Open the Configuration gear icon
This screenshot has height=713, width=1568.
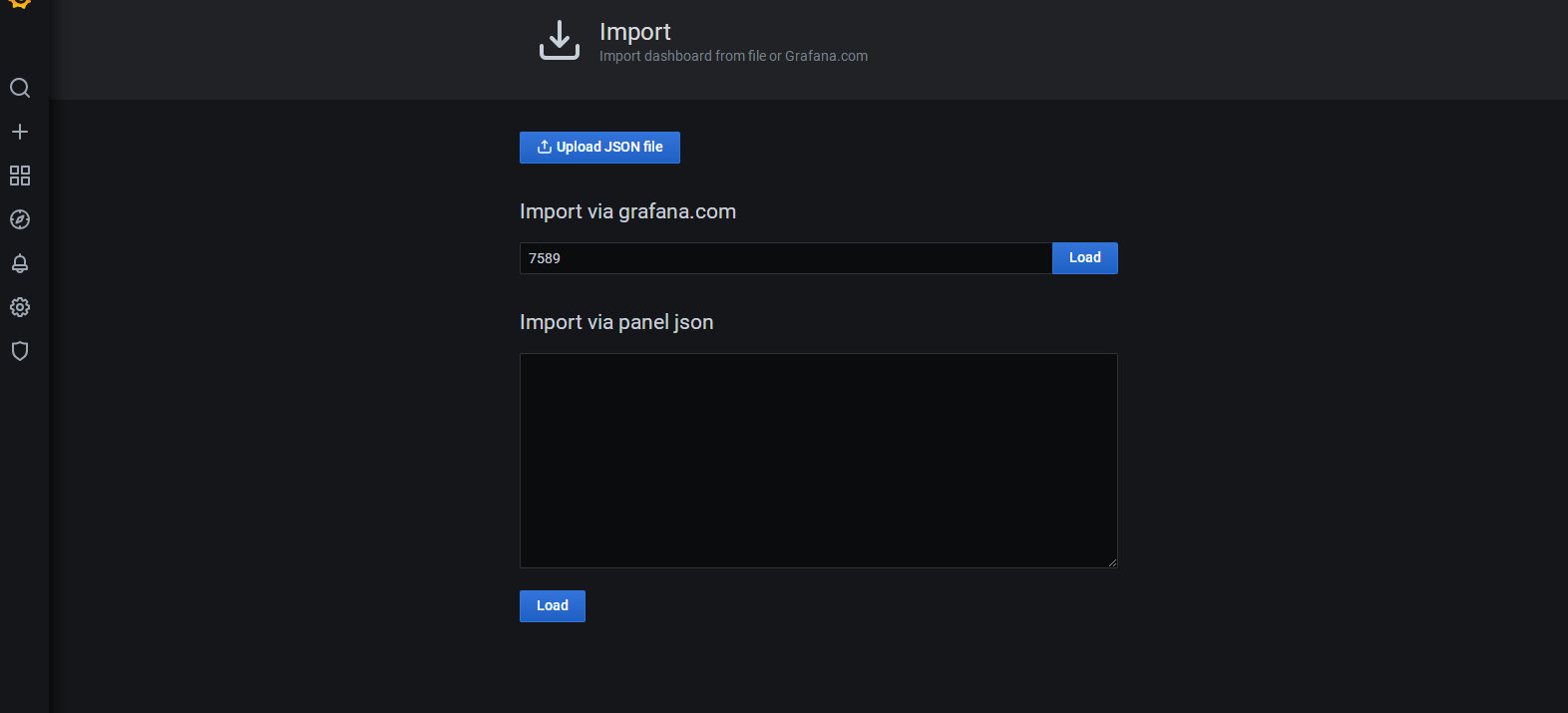coord(20,307)
